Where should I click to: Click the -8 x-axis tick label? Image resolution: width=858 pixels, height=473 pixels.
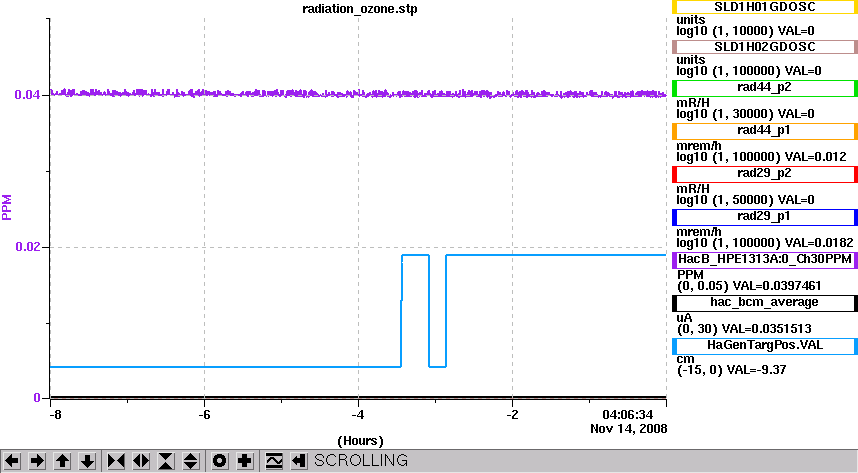click(55, 415)
